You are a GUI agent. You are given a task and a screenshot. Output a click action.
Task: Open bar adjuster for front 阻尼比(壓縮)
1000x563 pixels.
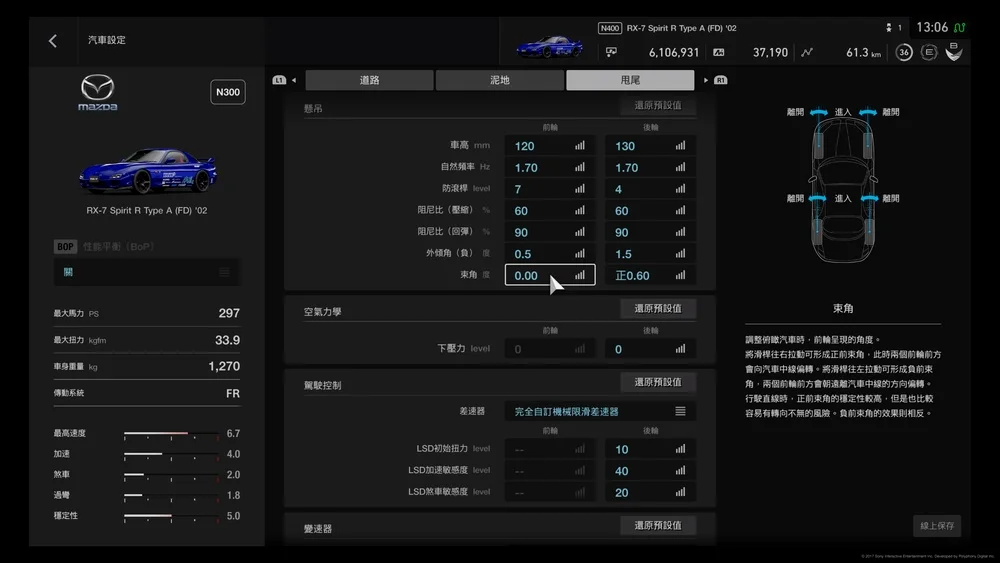(x=579, y=210)
